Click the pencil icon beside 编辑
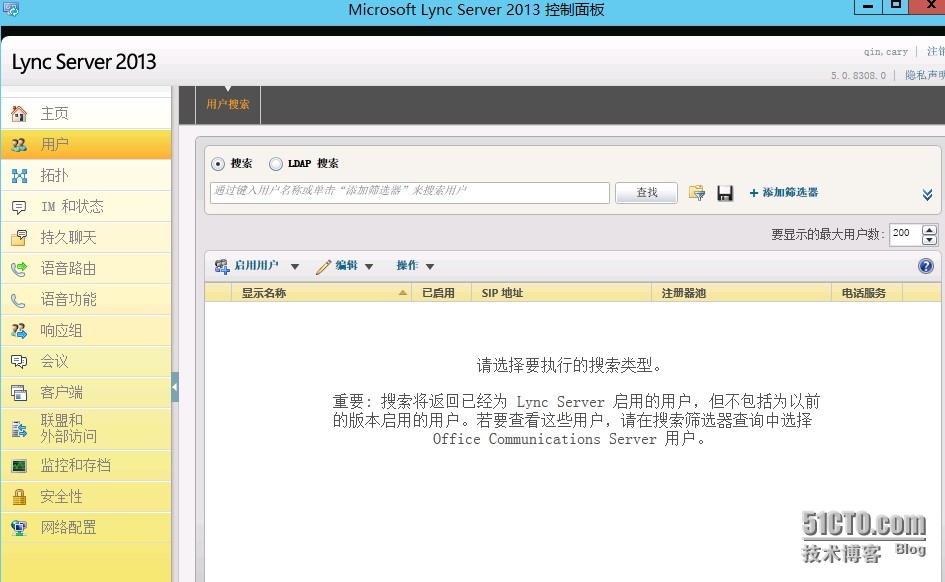 click(x=323, y=266)
